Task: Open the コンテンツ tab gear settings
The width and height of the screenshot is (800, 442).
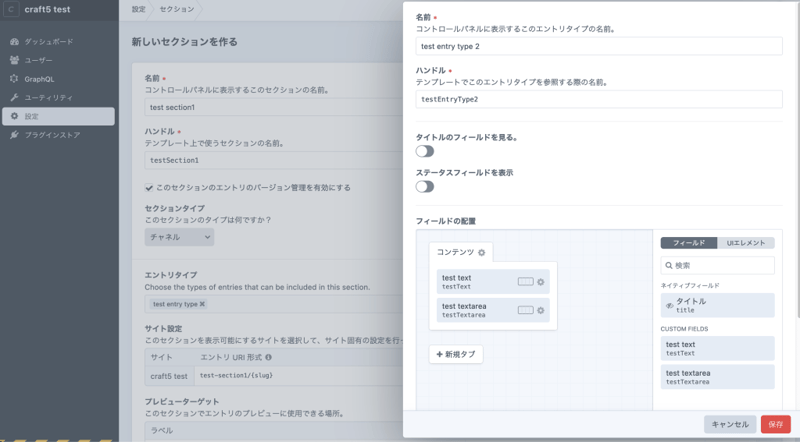Action: [481, 252]
